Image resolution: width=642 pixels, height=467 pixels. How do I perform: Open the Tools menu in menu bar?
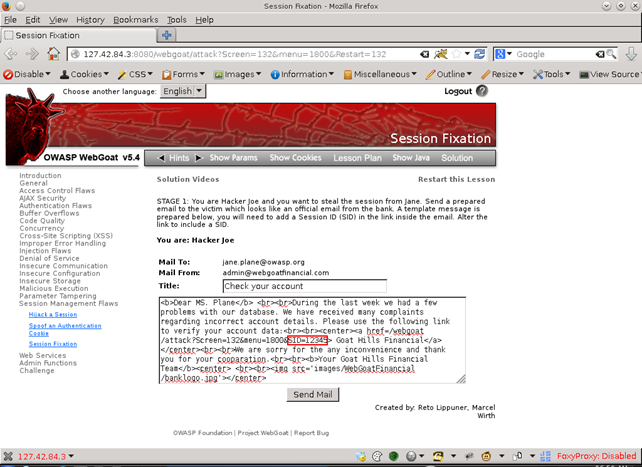(177, 19)
